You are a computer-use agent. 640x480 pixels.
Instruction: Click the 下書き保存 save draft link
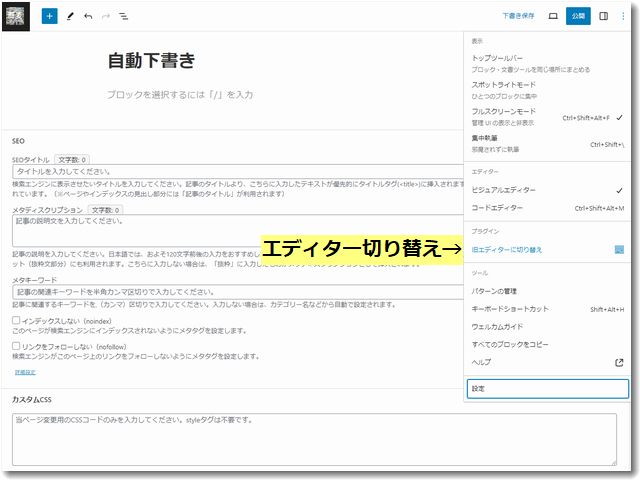click(x=518, y=17)
